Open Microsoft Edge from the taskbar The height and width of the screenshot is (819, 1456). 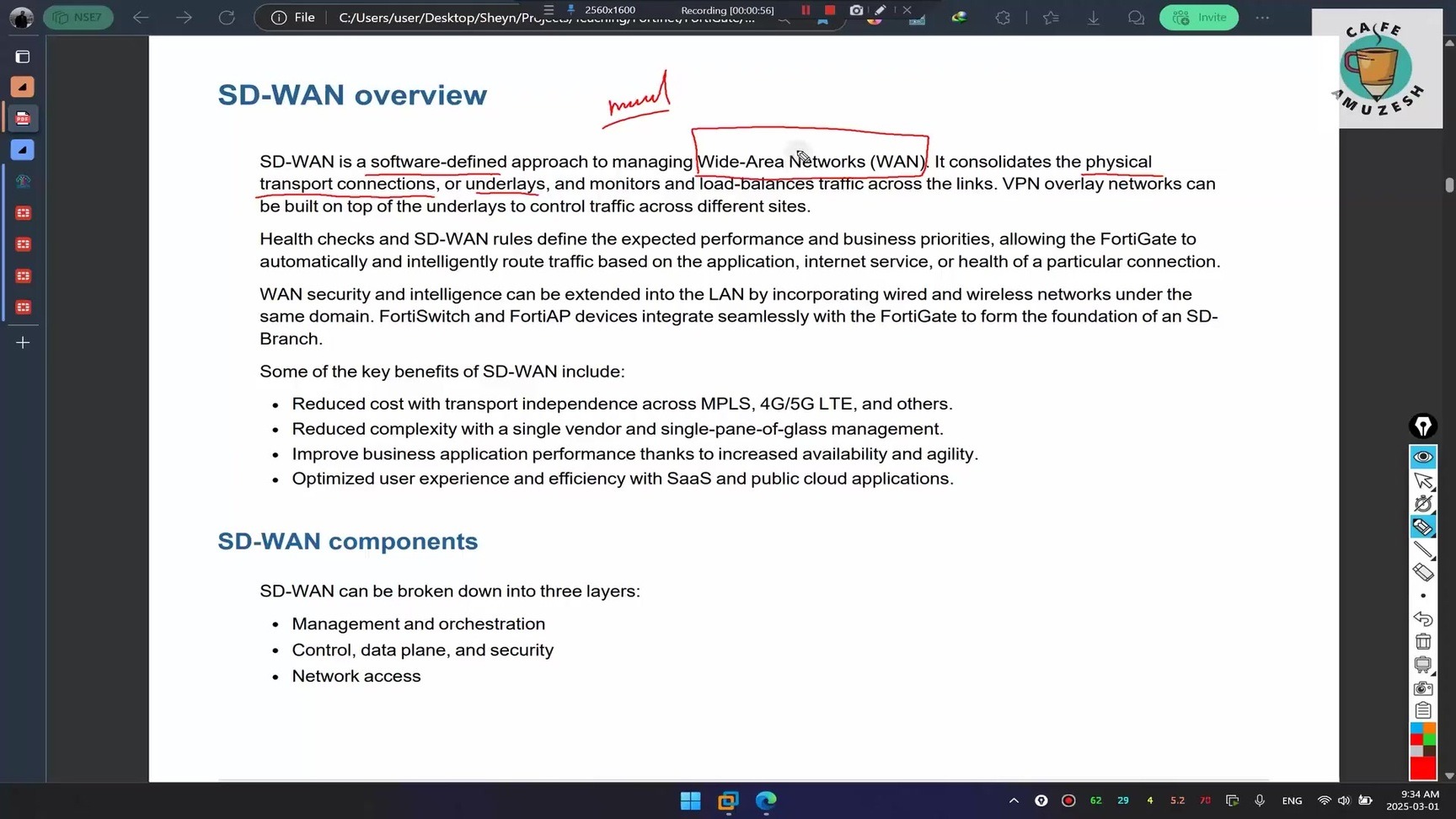tap(766, 800)
